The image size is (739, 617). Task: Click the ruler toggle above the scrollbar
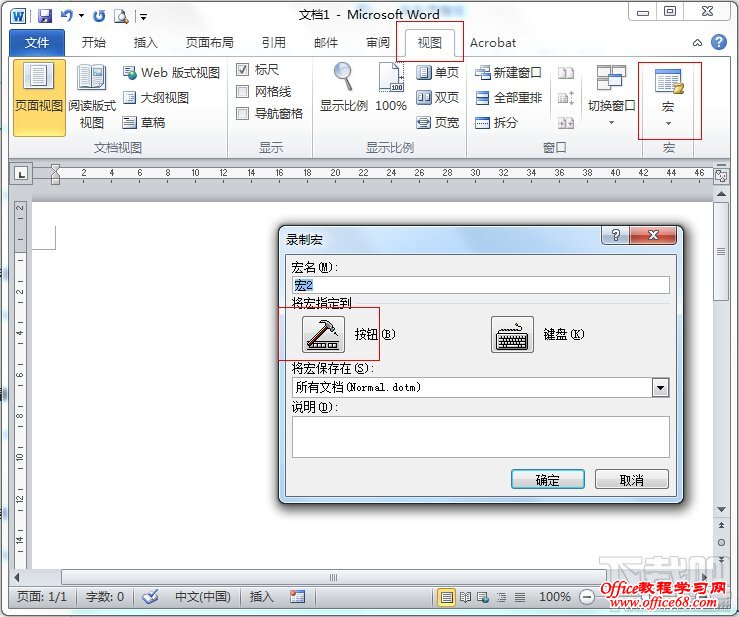(x=721, y=176)
